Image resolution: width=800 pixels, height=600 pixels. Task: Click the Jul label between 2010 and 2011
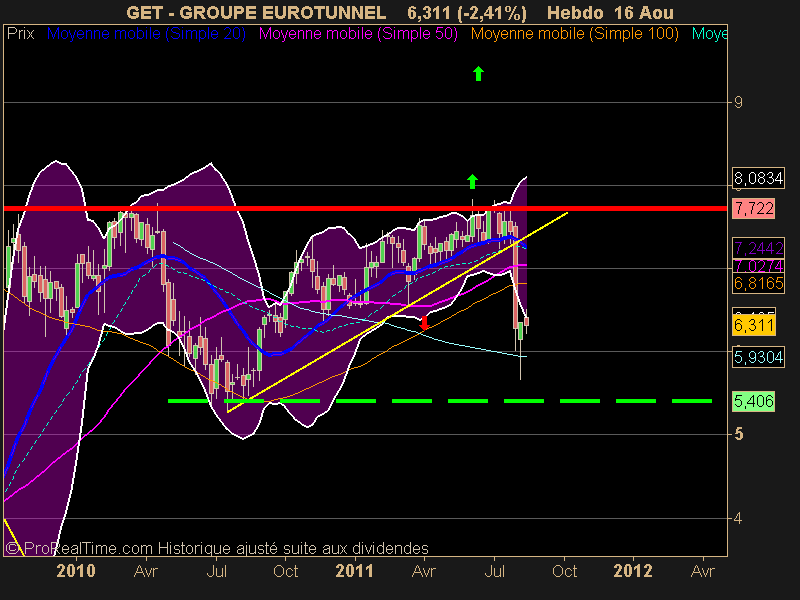[216, 570]
